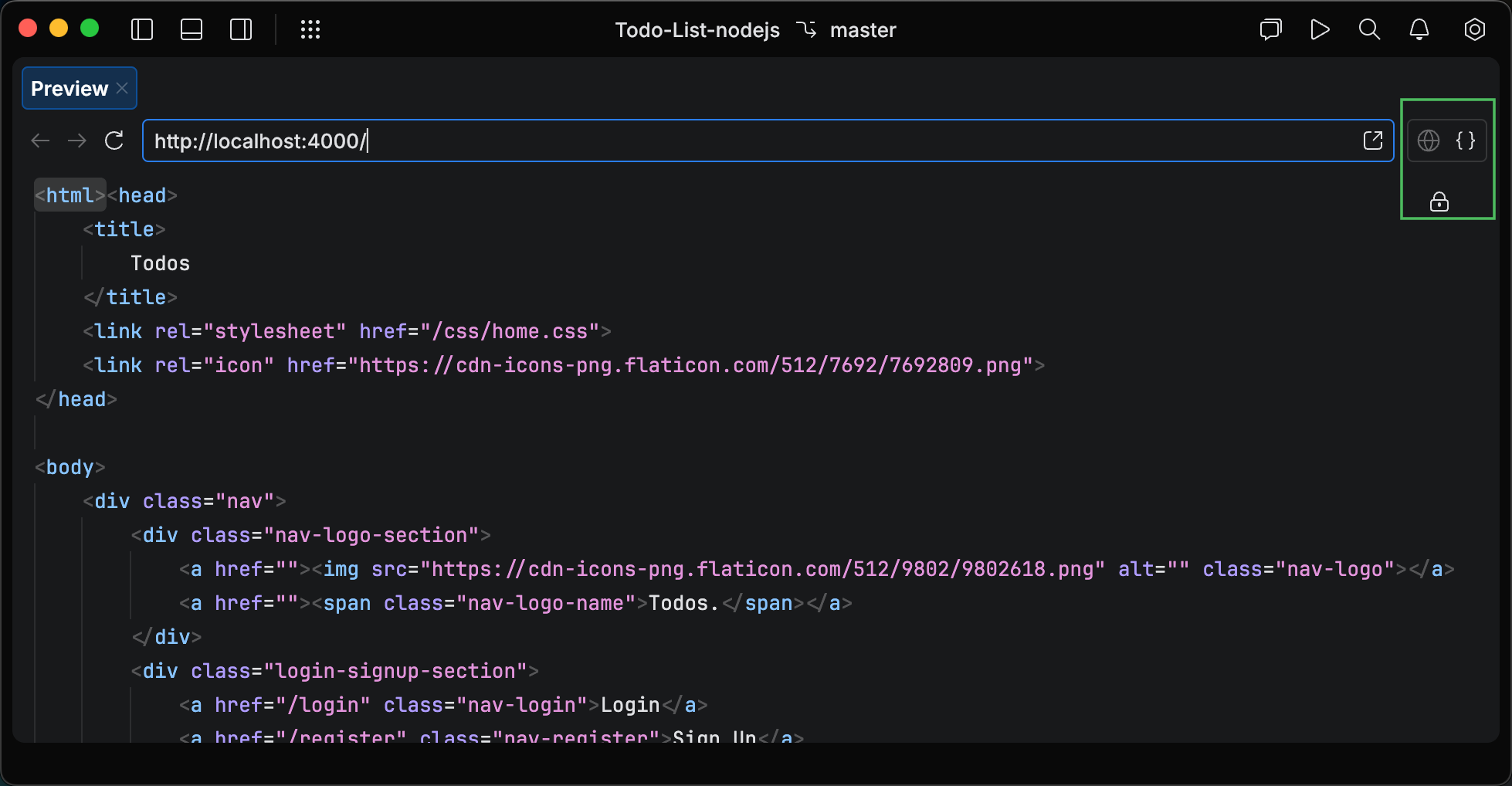Click the div class nav line
The width and height of the screenshot is (1512, 786).
point(185,501)
